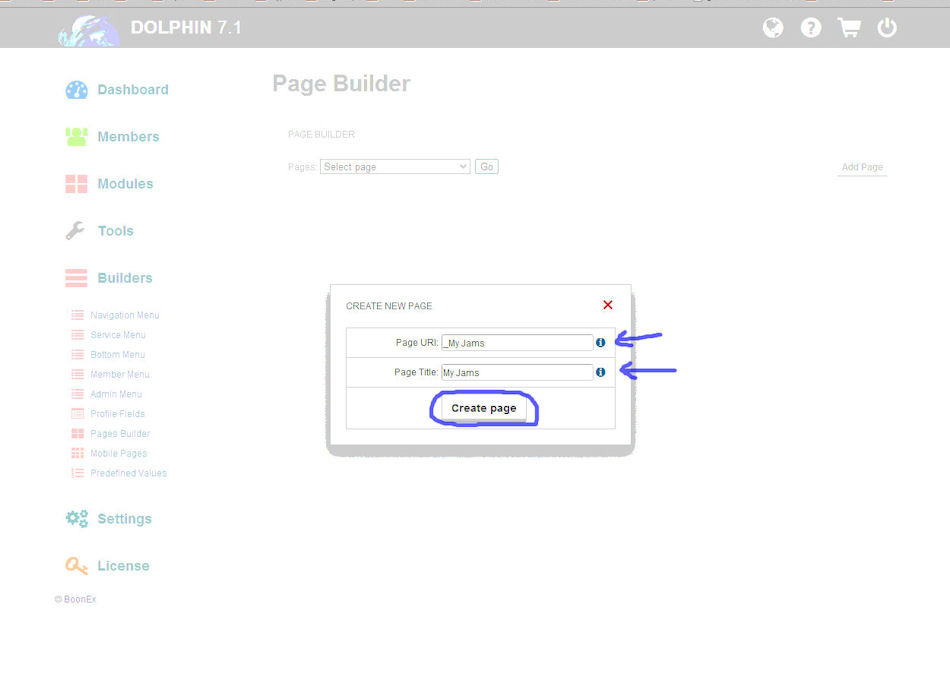This screenshot has width=950, height=690.
Task: Open the Dashboard section
Action: coord(133,90)
